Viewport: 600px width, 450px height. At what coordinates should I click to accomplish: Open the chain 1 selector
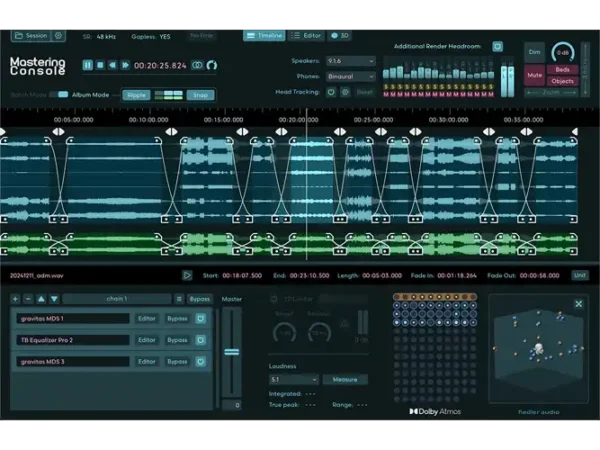click(117, 299)
